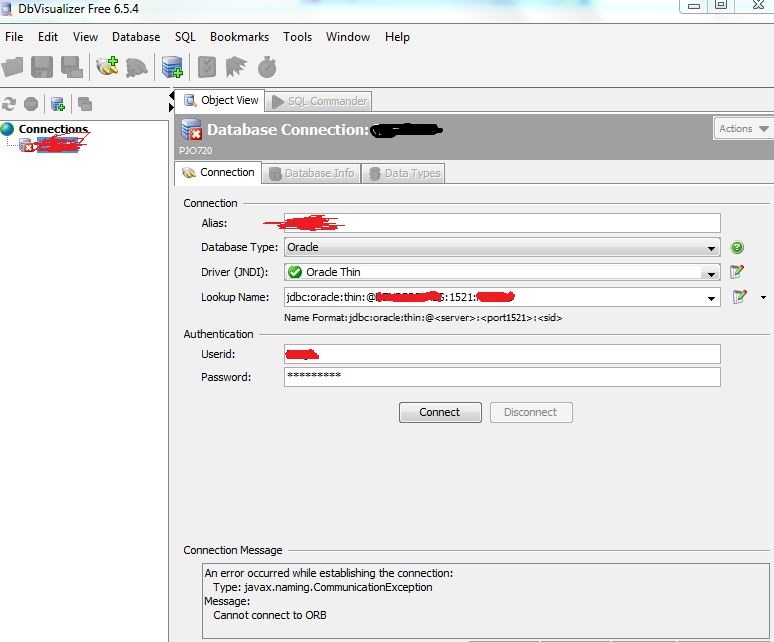Viewport: 774px width, 642px height.
Task: Switch to the Object View tab
Action: point(221,100)
